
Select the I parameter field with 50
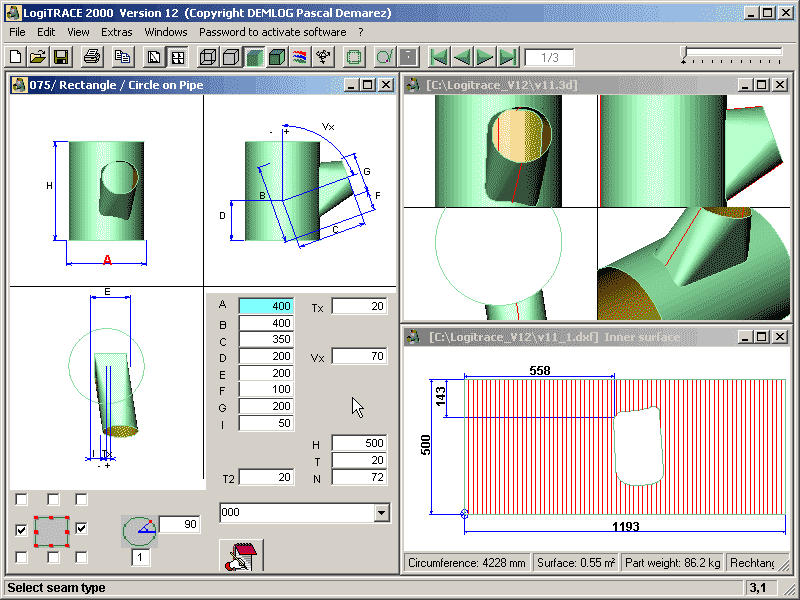(x=266, y=423)
